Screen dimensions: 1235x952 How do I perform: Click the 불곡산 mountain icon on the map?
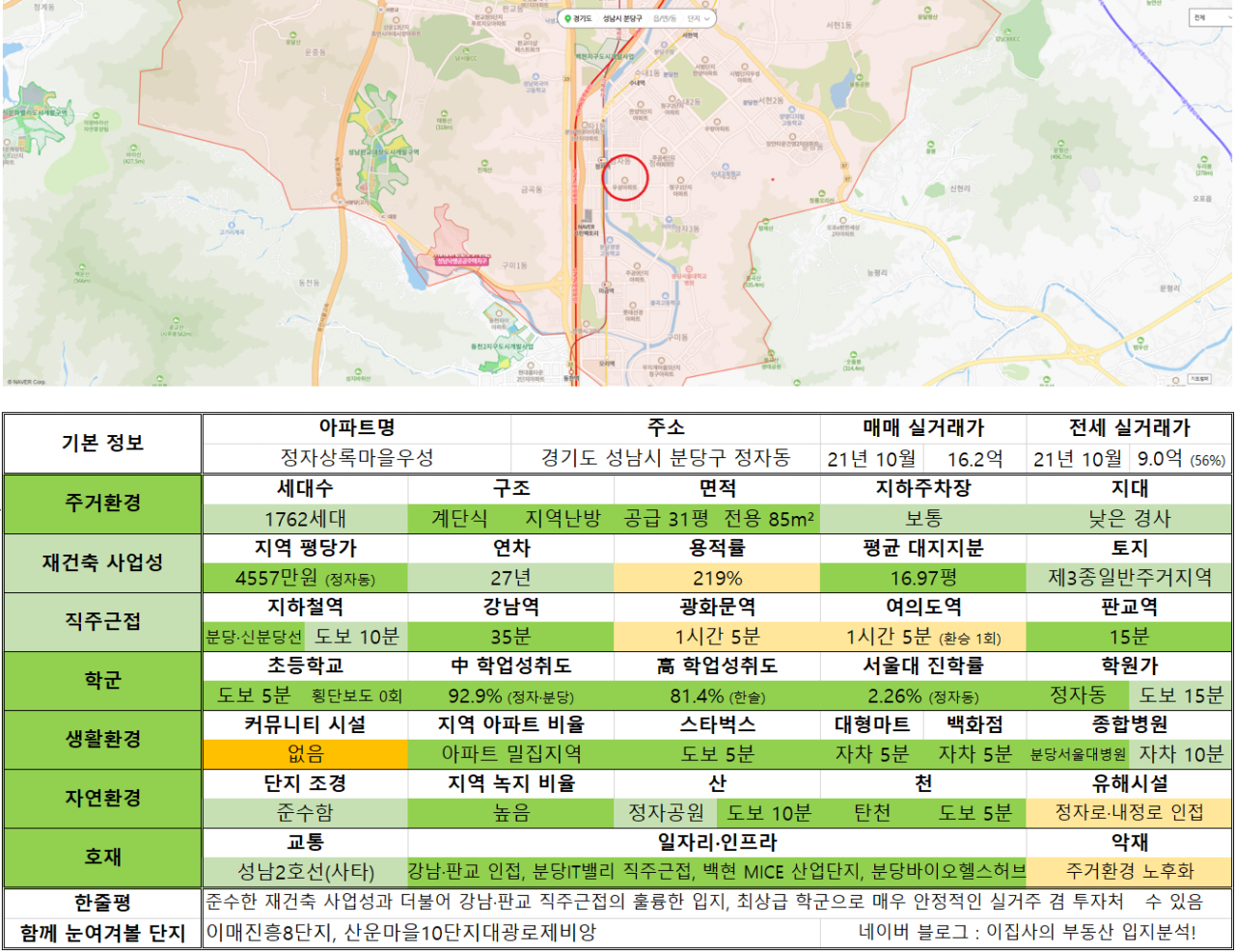coord(753,271)
